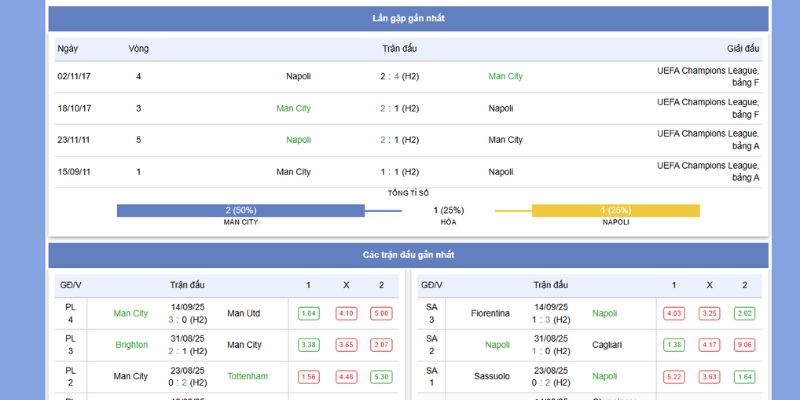Image resolution: width=800 pixels, height=400 pixels.
Task: Click the yellow Napoli 25% bar
Action: click(x=615, y=210)
